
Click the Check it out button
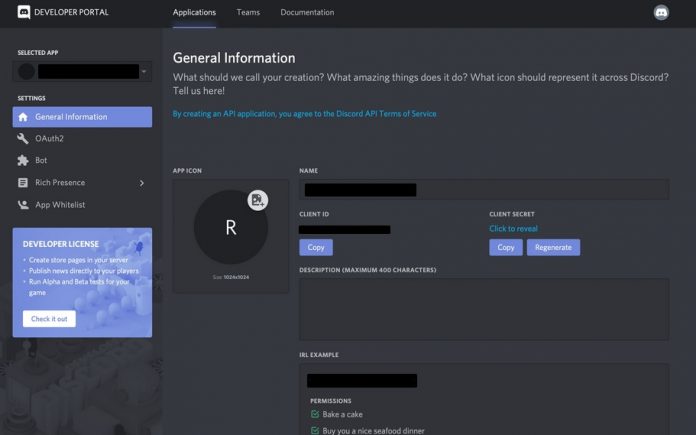pyautogui.click(x=49, y=319)
